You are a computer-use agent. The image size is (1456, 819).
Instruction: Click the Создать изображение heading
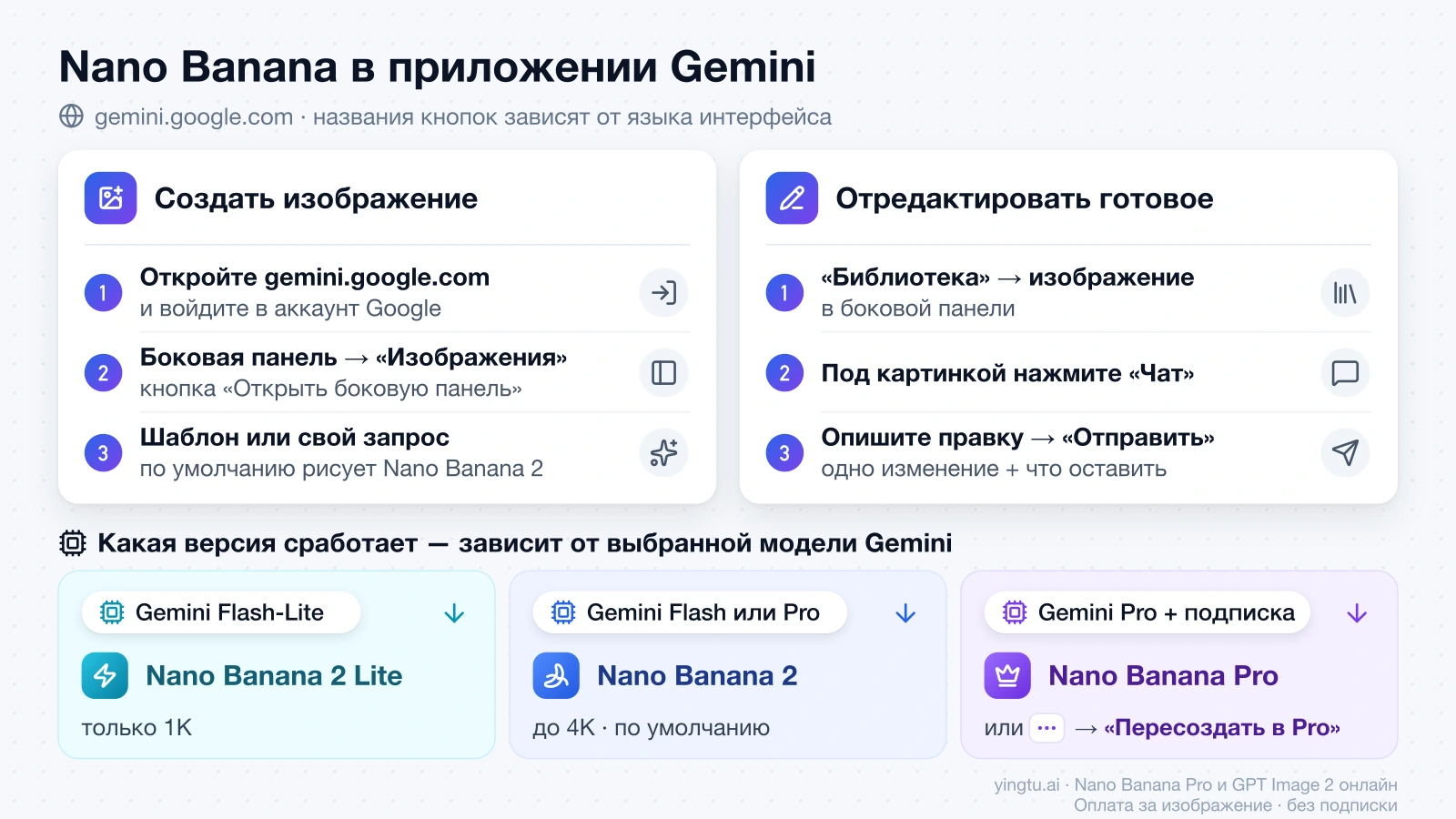[x=316, y=198]
